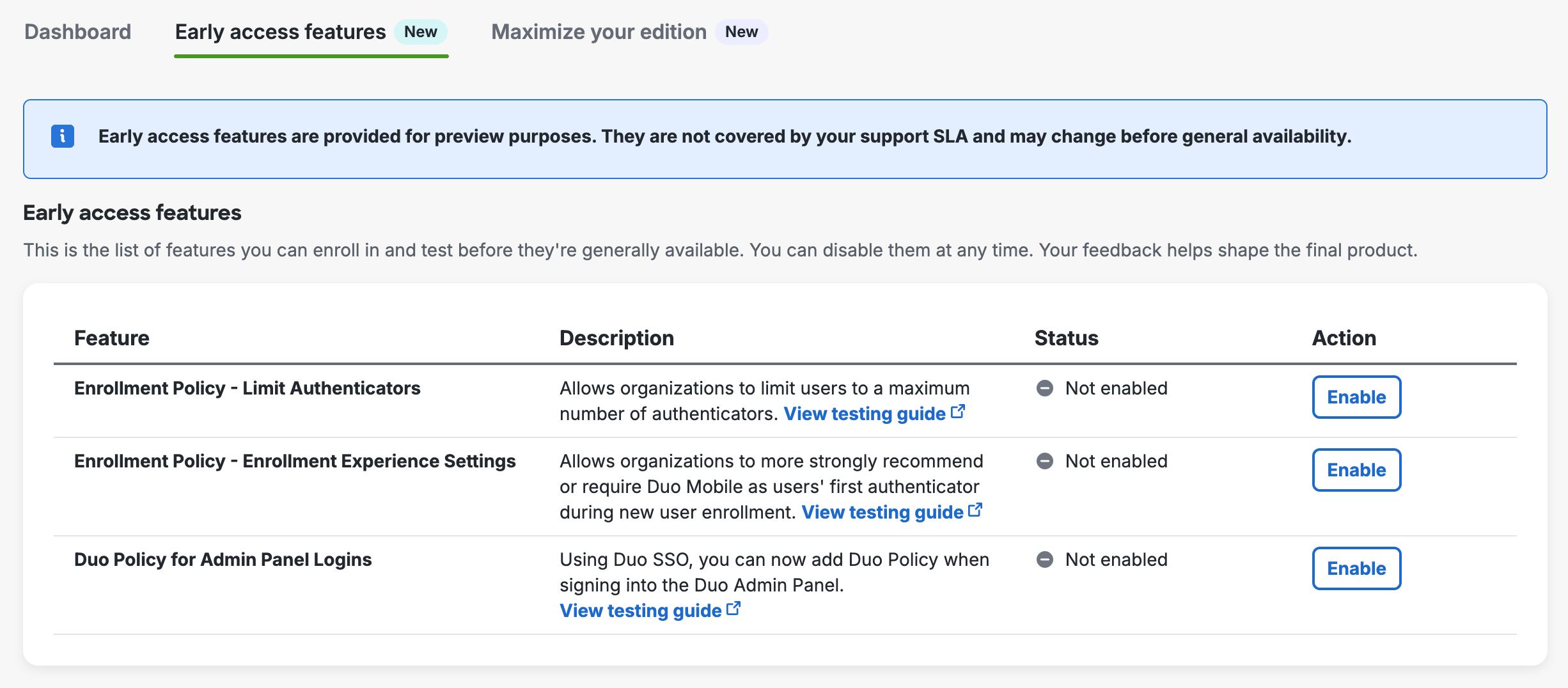Click 'Not enabled' status text for Enrollment Experience Settings
The width and height of the screenshot is (1568, 688).
click(x=1117, y=461)
